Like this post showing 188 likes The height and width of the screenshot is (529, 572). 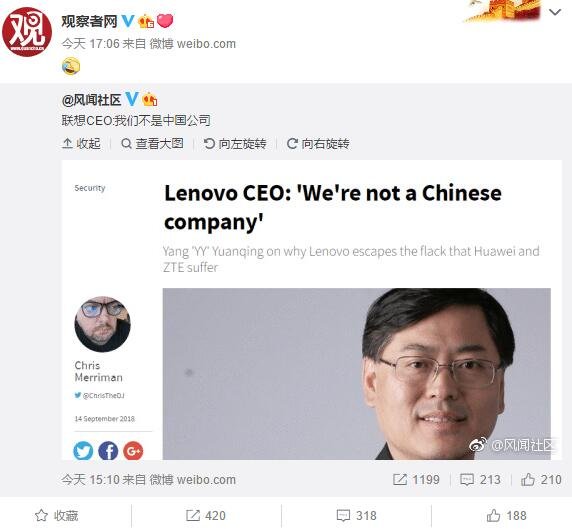pos(507,516)
